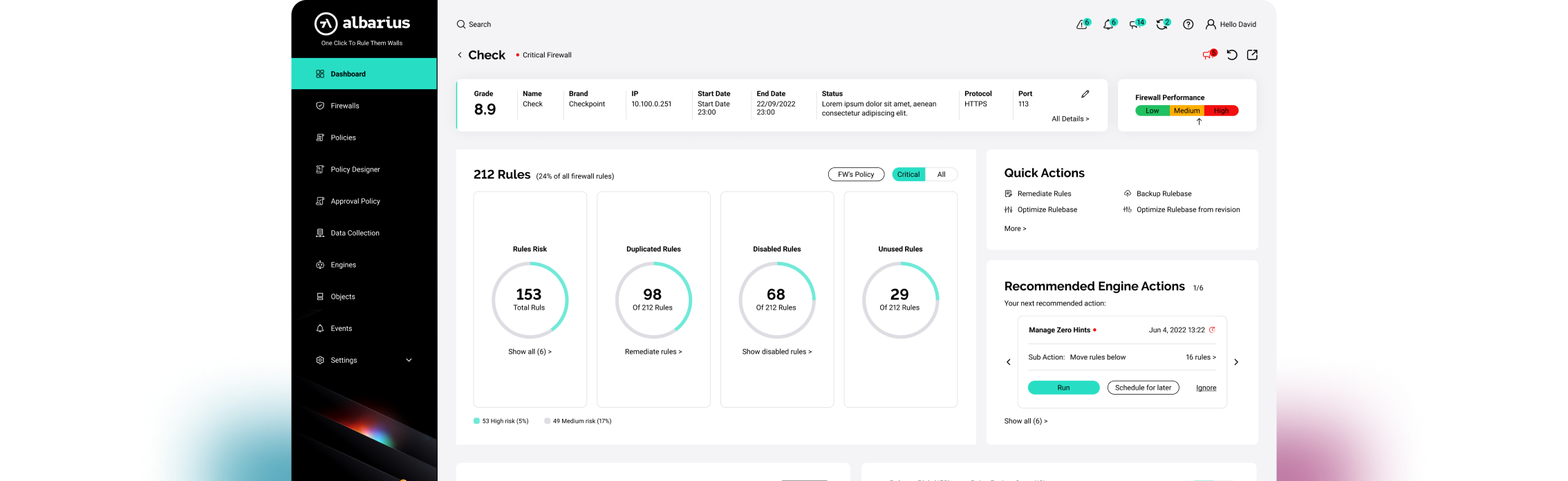Click the Albarius logo icon
The width and height of the screenshot is (1568, 481).
pyautogui.click(x=326, y=23)
